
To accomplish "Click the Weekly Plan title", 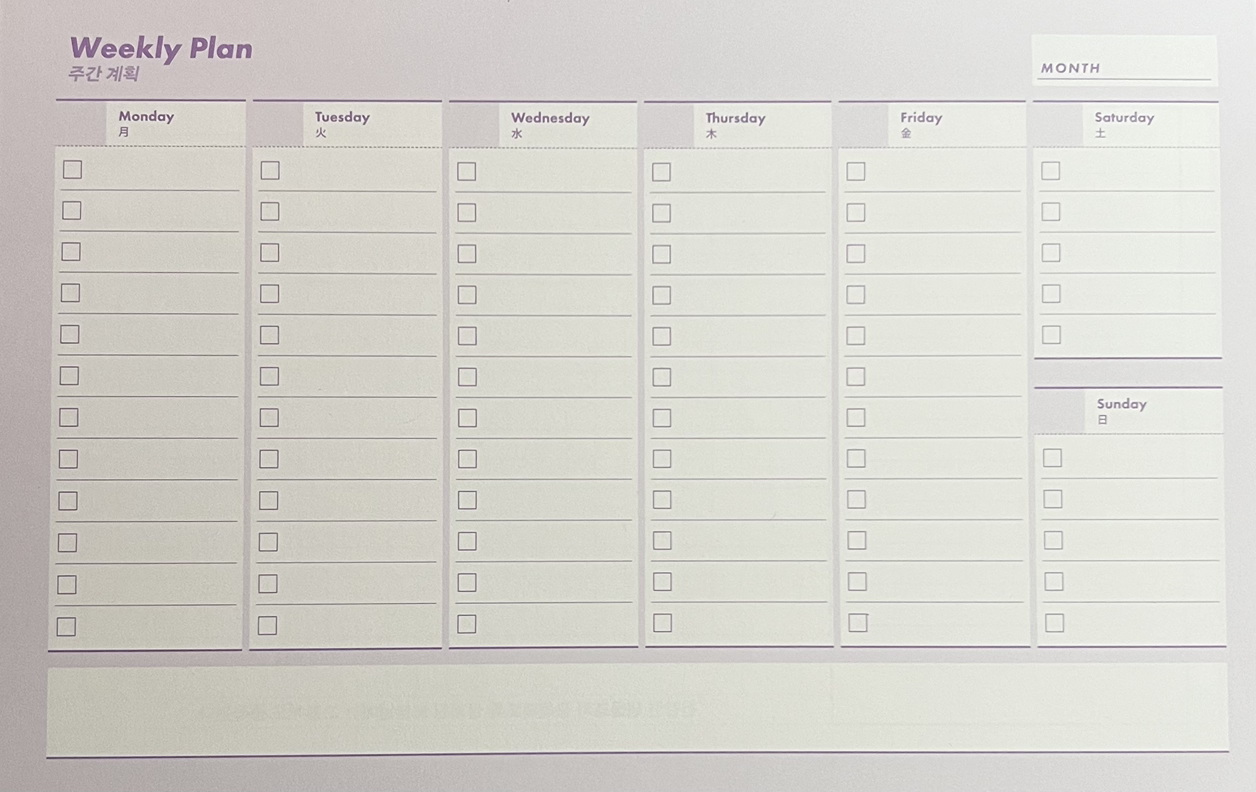I will pyautogui.click(x=161, y=48).
